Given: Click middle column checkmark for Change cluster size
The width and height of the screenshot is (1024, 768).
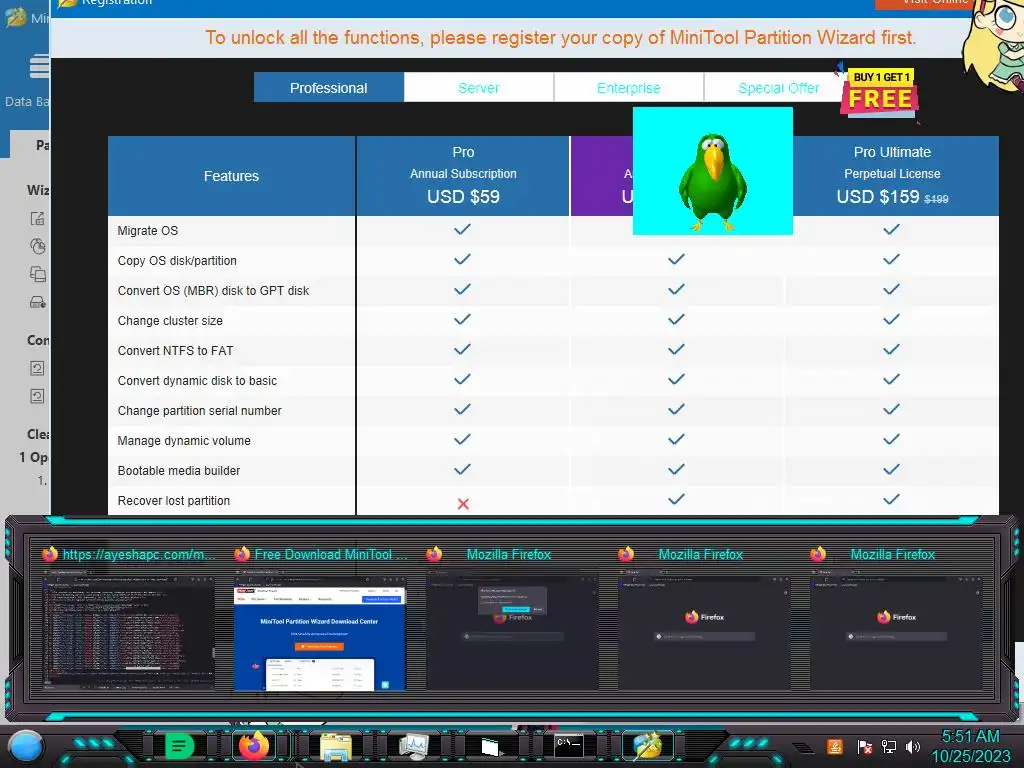Looking at the screenshot, I should pyautogui.click(x=677, y=319).
